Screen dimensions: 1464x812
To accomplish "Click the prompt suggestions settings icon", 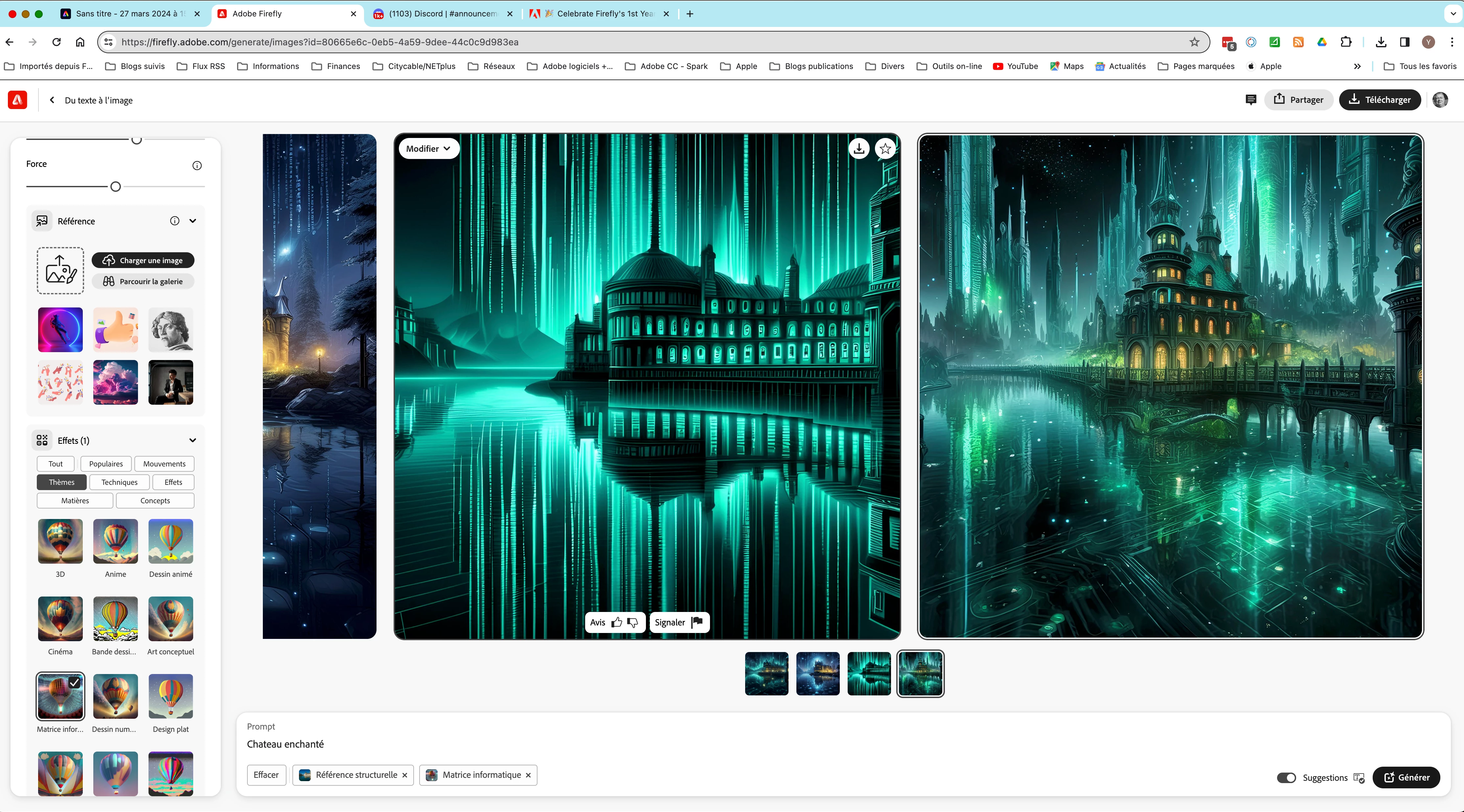I will 1359,777.
